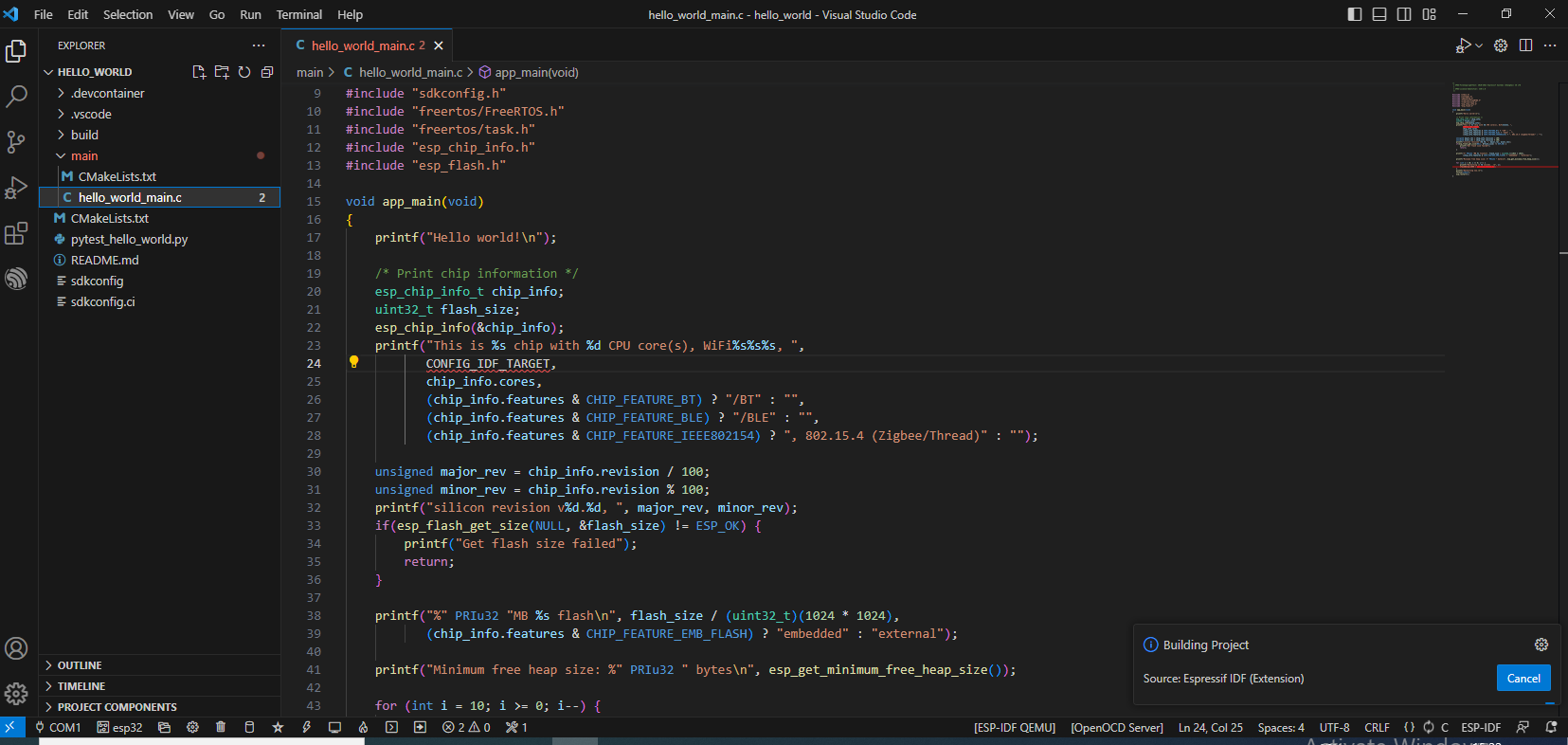Expand the PROJECT COMPONENTS section
The width and height of the screenshot is (1568, 745).
pyautogui.click(x=159, y=707)
